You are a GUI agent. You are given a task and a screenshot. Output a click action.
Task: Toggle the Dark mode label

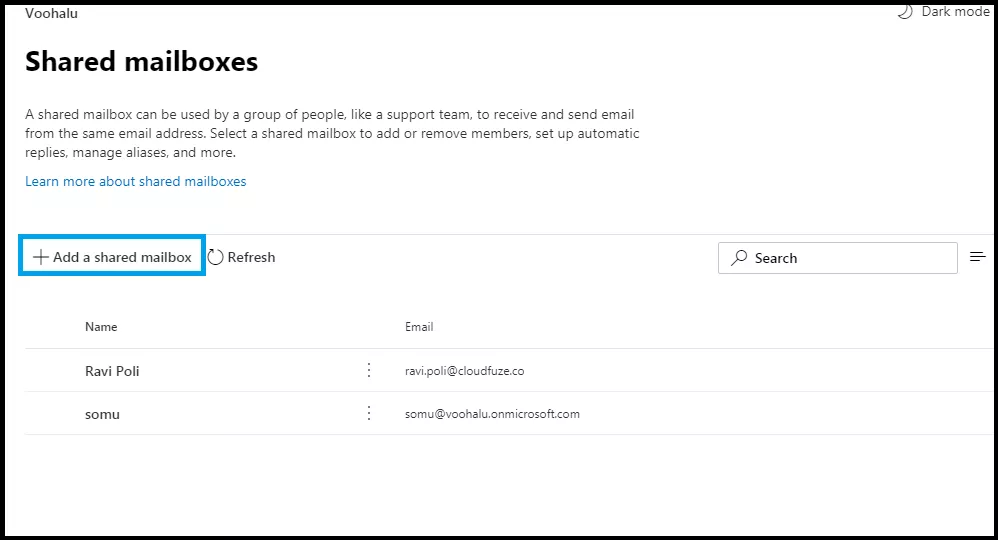955,11
